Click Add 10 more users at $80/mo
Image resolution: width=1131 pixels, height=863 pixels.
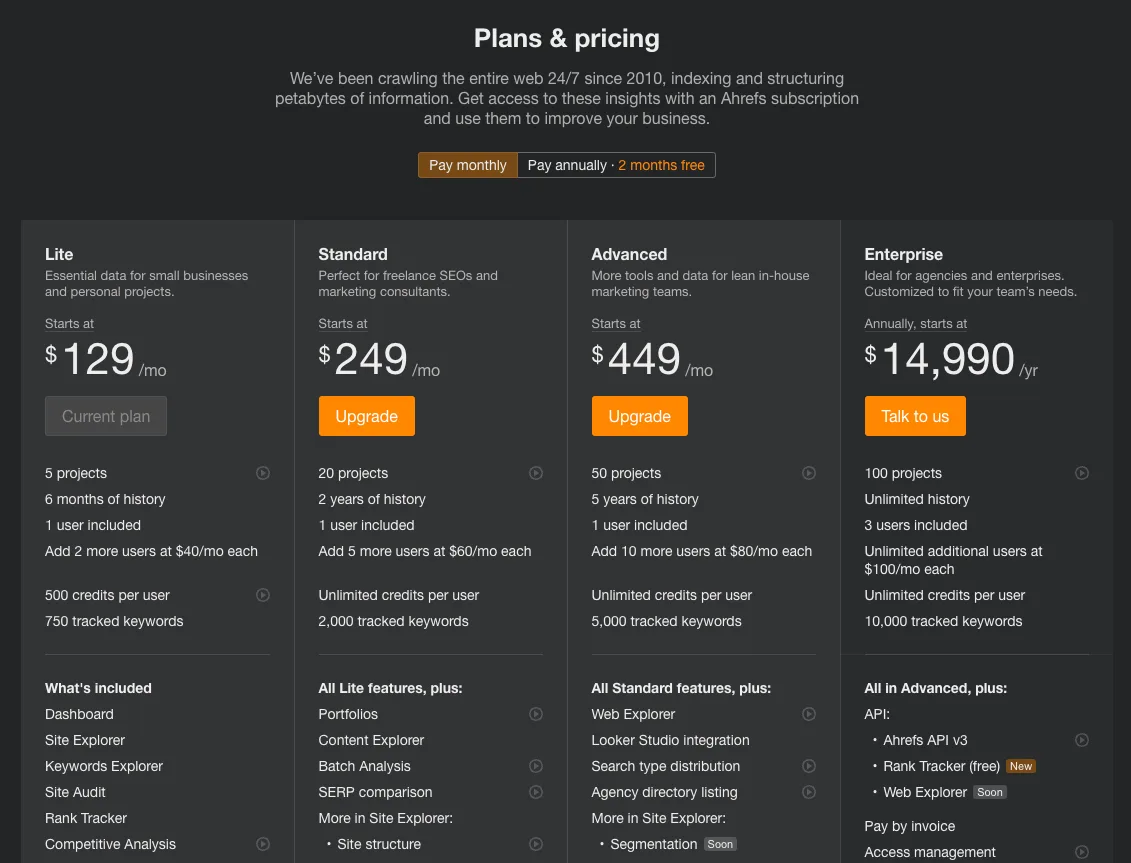click(x=702, y=551)
